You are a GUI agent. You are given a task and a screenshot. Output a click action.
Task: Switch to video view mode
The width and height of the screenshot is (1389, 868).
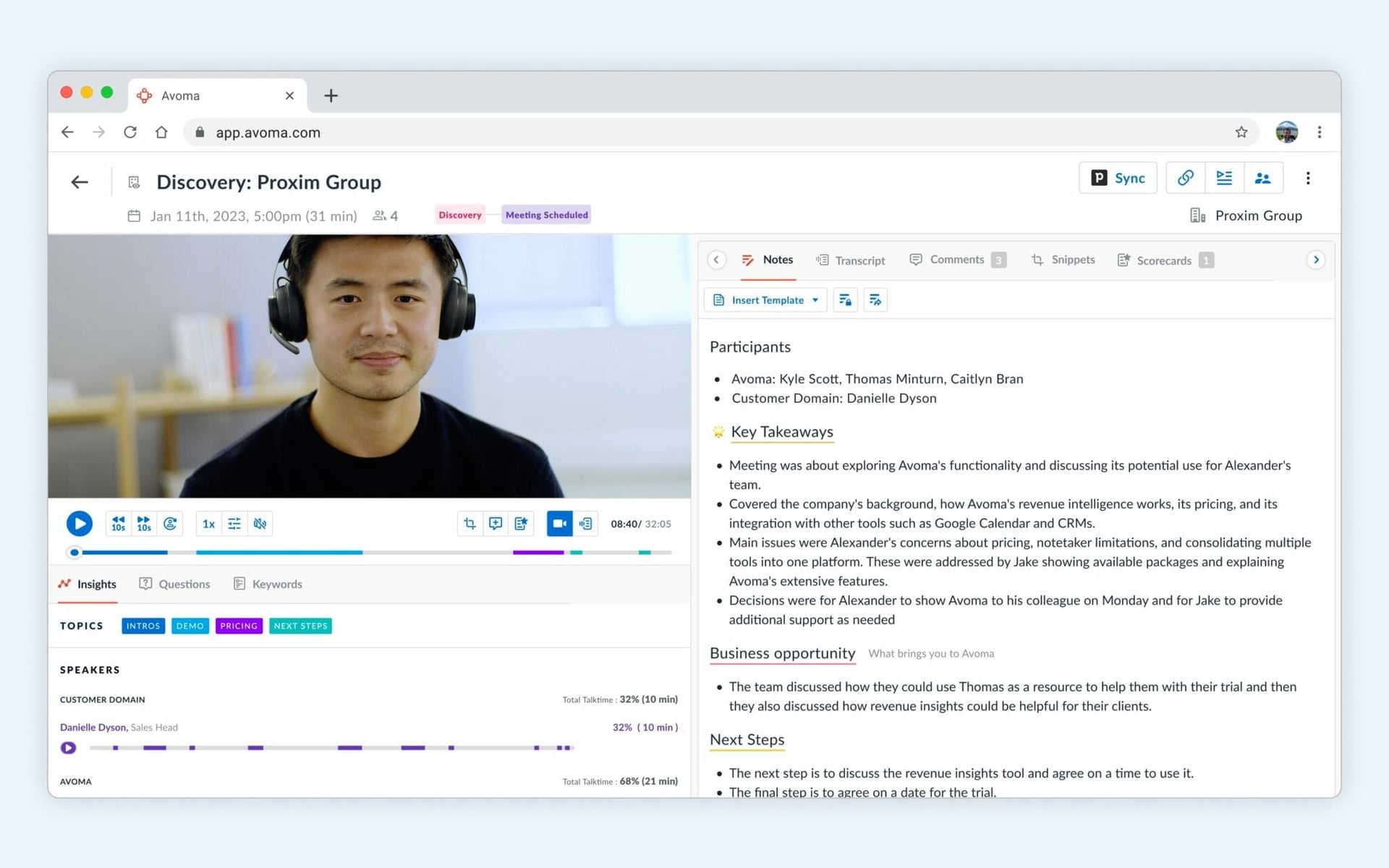(559, 524)
